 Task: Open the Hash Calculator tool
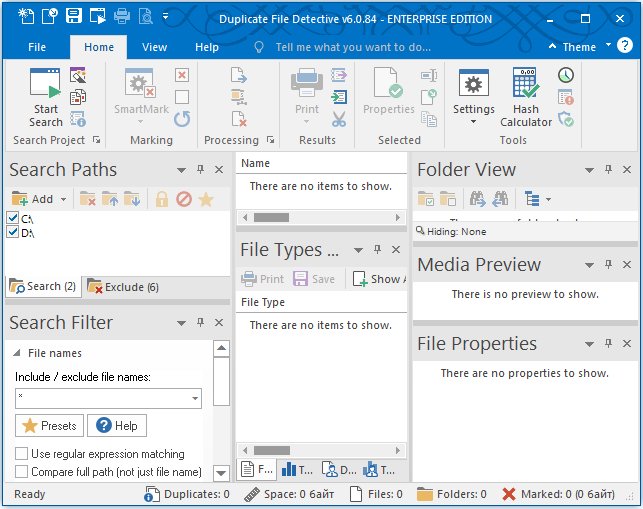click(x=525, y=98)
